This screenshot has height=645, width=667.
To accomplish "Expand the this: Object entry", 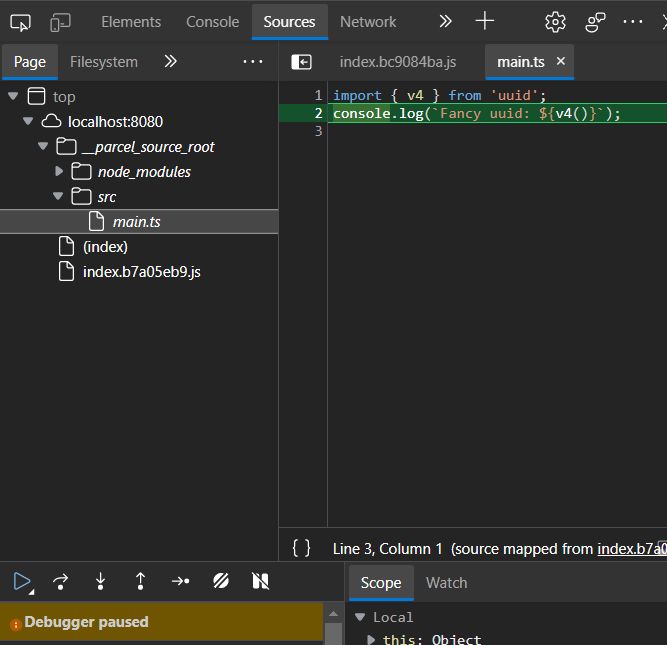I will pyautogui.click(x=371, y=639).
